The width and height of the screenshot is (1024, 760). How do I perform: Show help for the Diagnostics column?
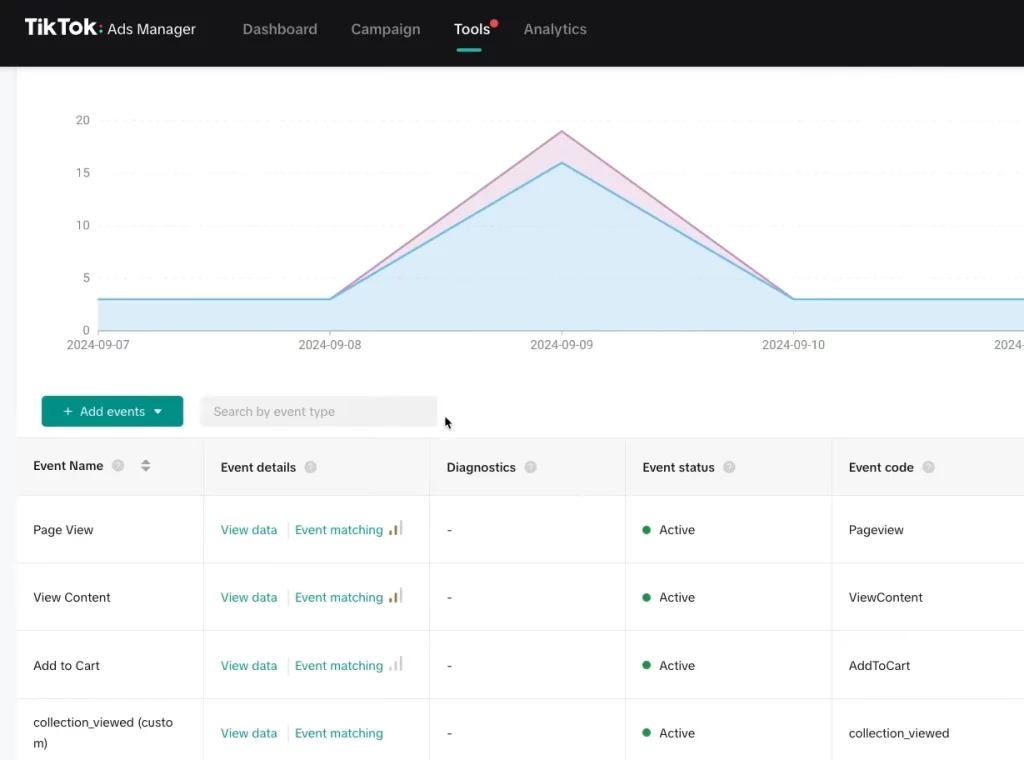[x=530, y=467]
